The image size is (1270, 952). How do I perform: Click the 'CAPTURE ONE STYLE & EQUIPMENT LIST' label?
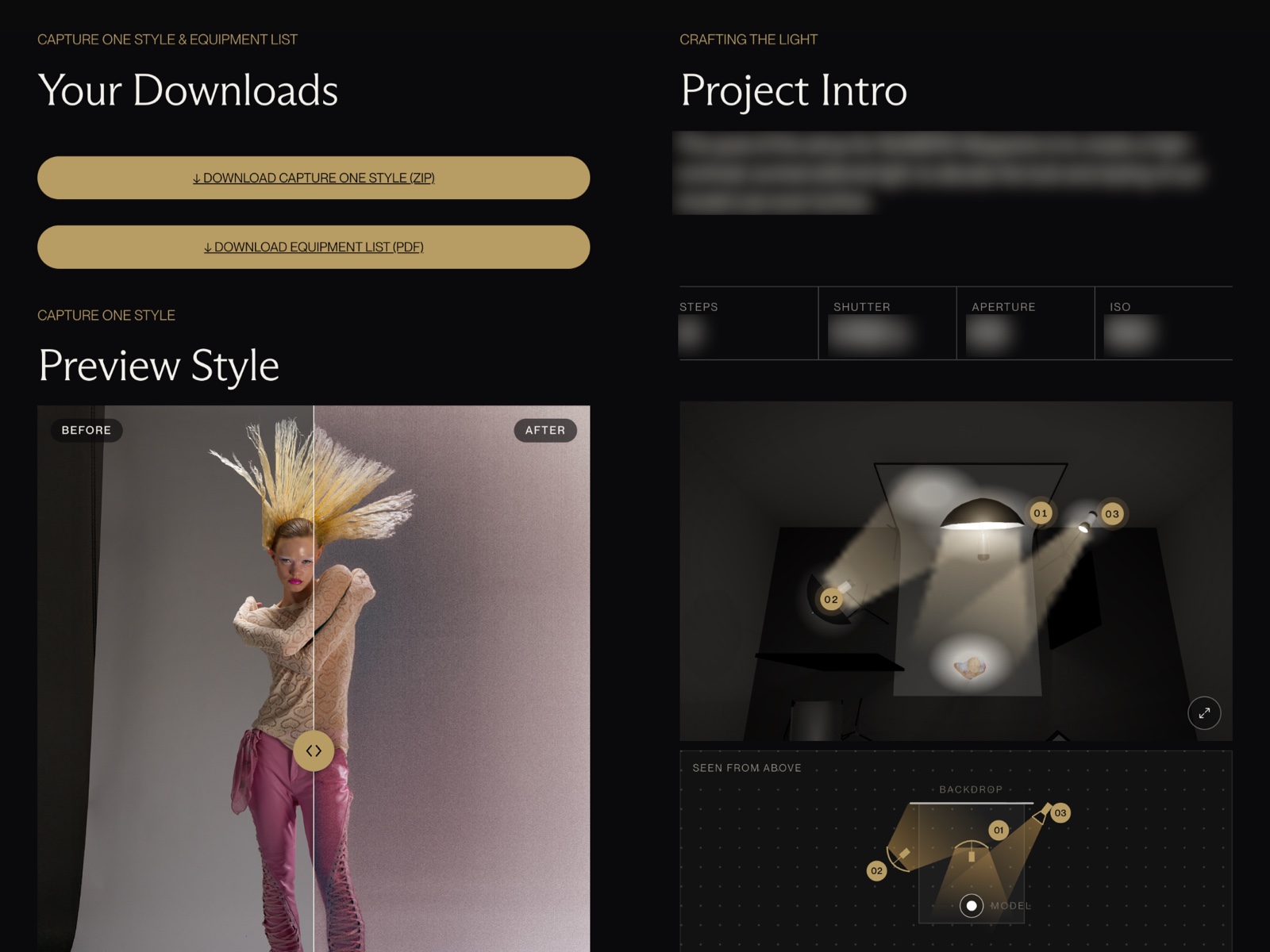point(167,40)
